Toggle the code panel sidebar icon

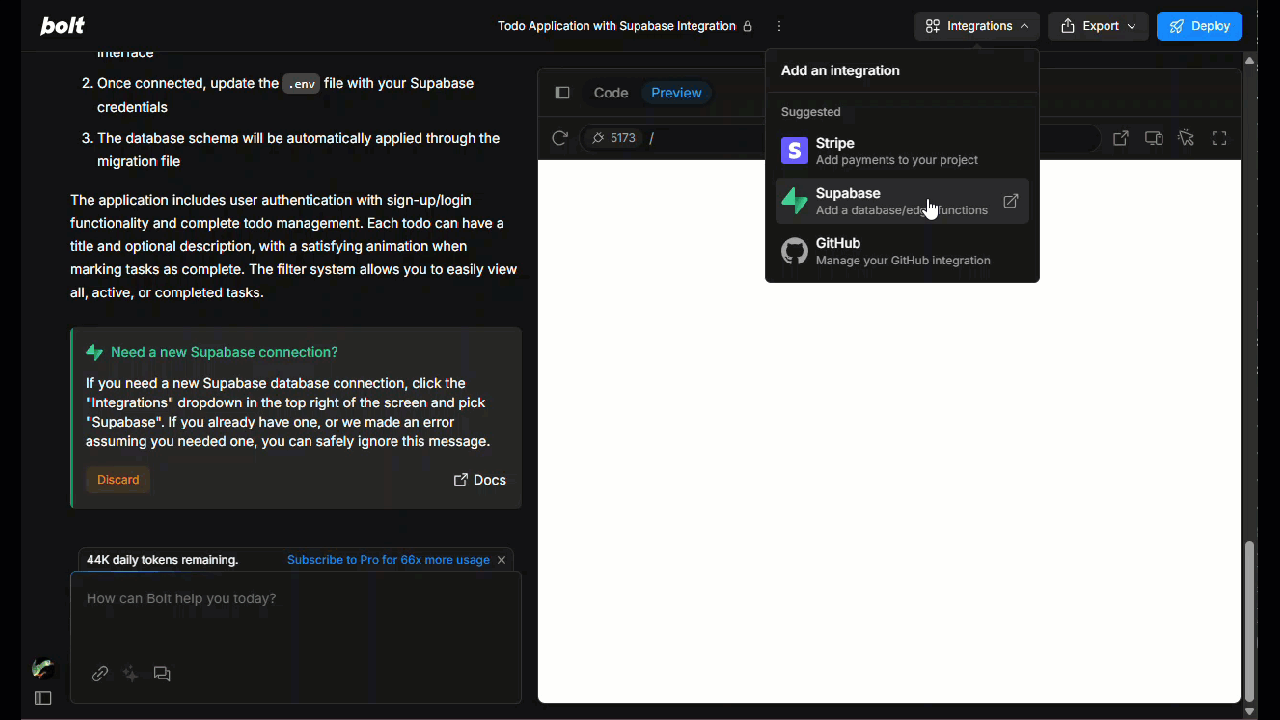click(562, 92)
